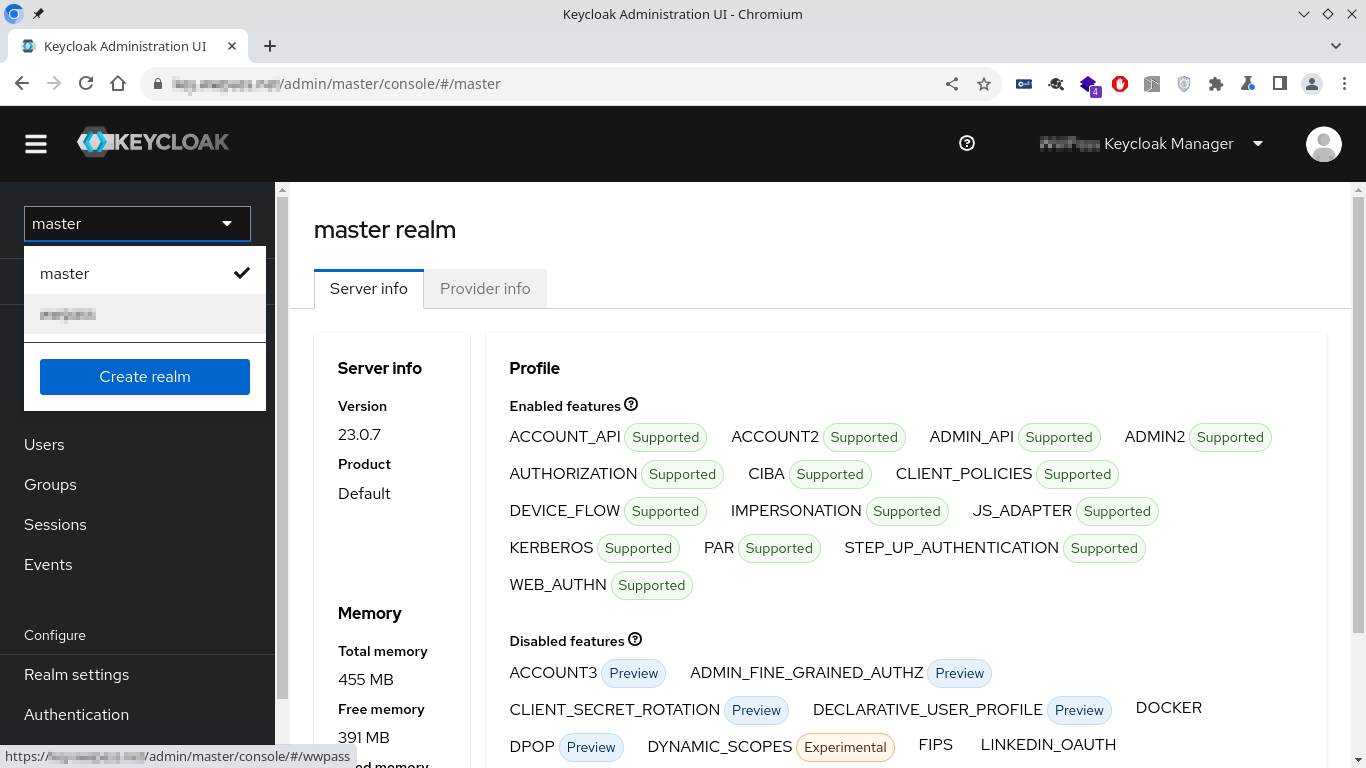Expand the Keycloak Manager user dropdown
Viewport: 1366px width, 768px height.
point(1258,144)
